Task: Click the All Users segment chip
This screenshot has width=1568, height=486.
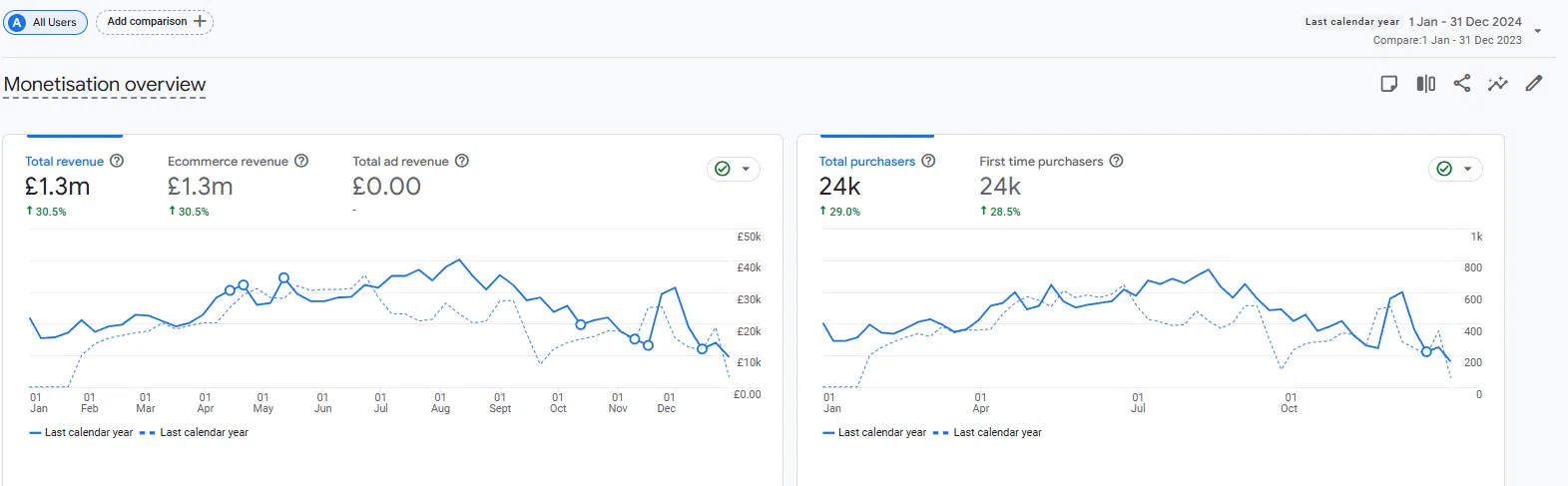Action: tap(46, 22)
